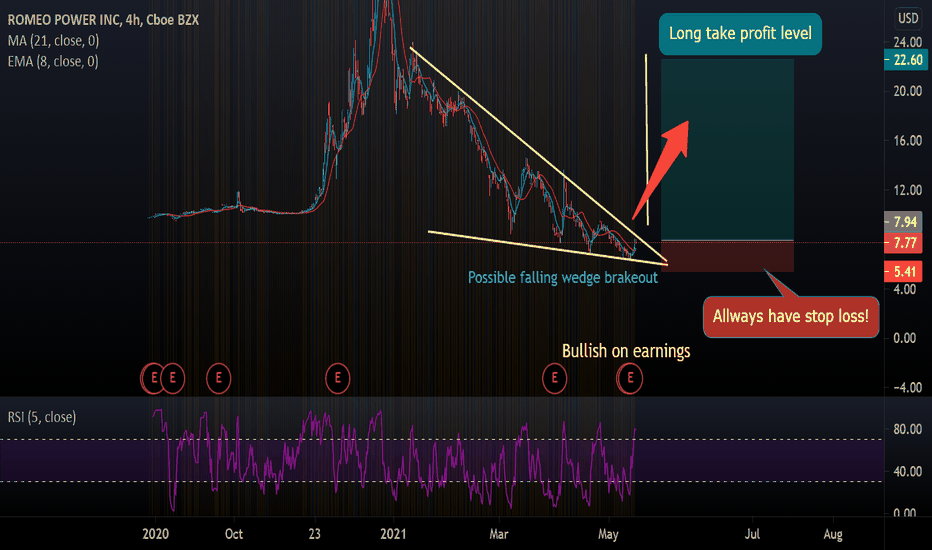The image size is (932, 550).
Task: Click the 80.00 RSI scale value
Action: pyautogui.click(x=908, y=429)
